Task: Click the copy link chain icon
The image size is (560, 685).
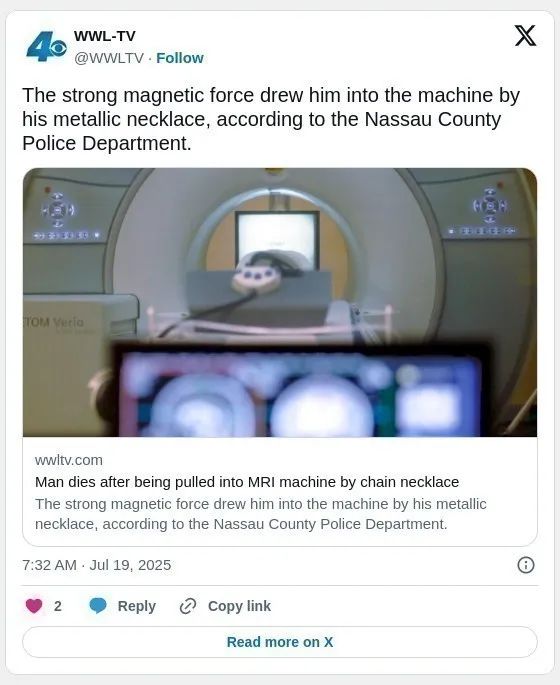Action: click(188, 606)
